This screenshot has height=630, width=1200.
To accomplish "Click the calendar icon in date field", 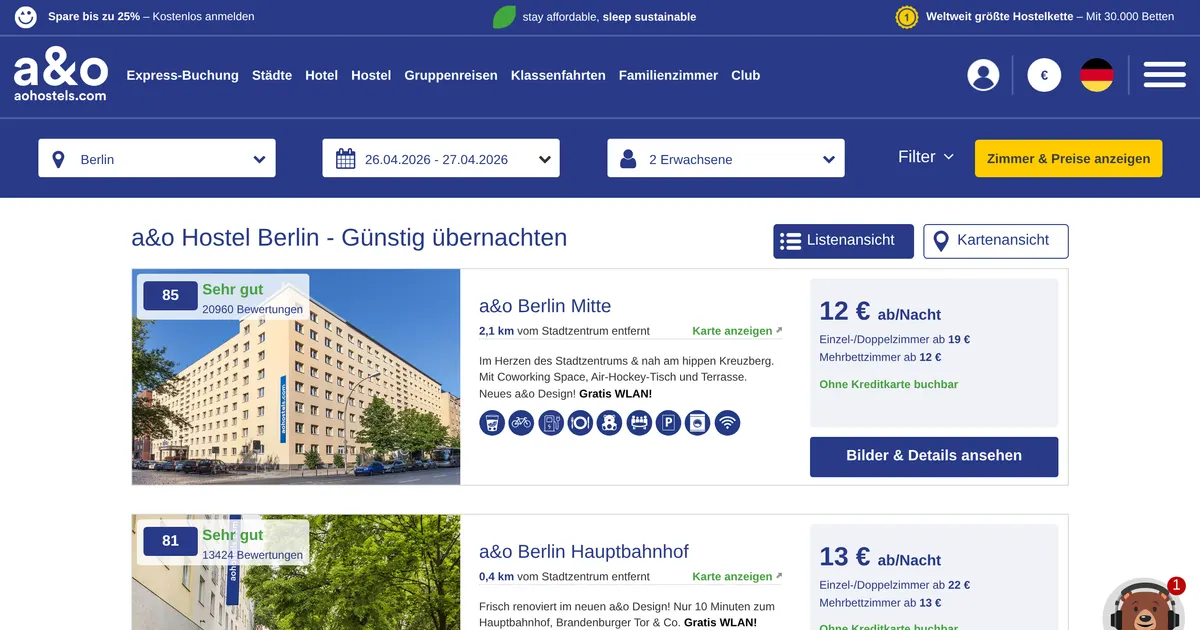I will click(x=346, y=159).
